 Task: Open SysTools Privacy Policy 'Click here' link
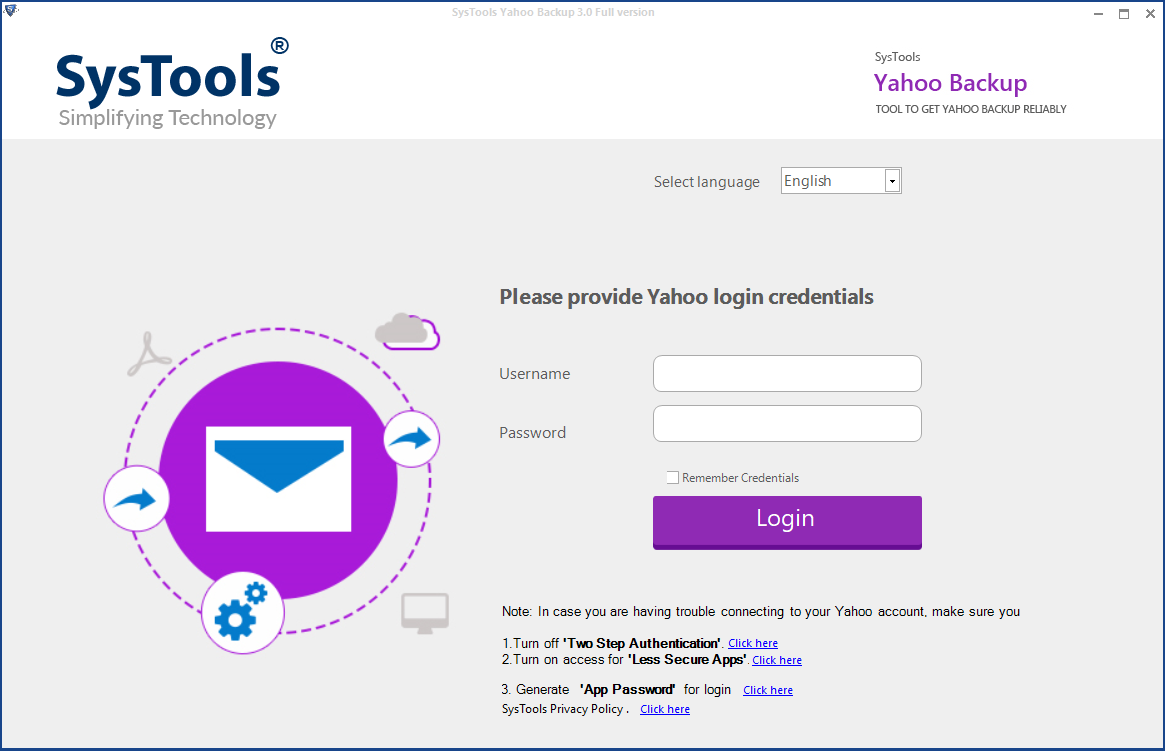tap(665, 709)
